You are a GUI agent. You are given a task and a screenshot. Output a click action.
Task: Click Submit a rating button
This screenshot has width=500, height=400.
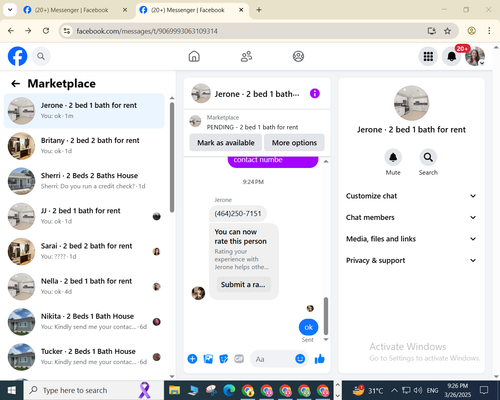[243, 285]
